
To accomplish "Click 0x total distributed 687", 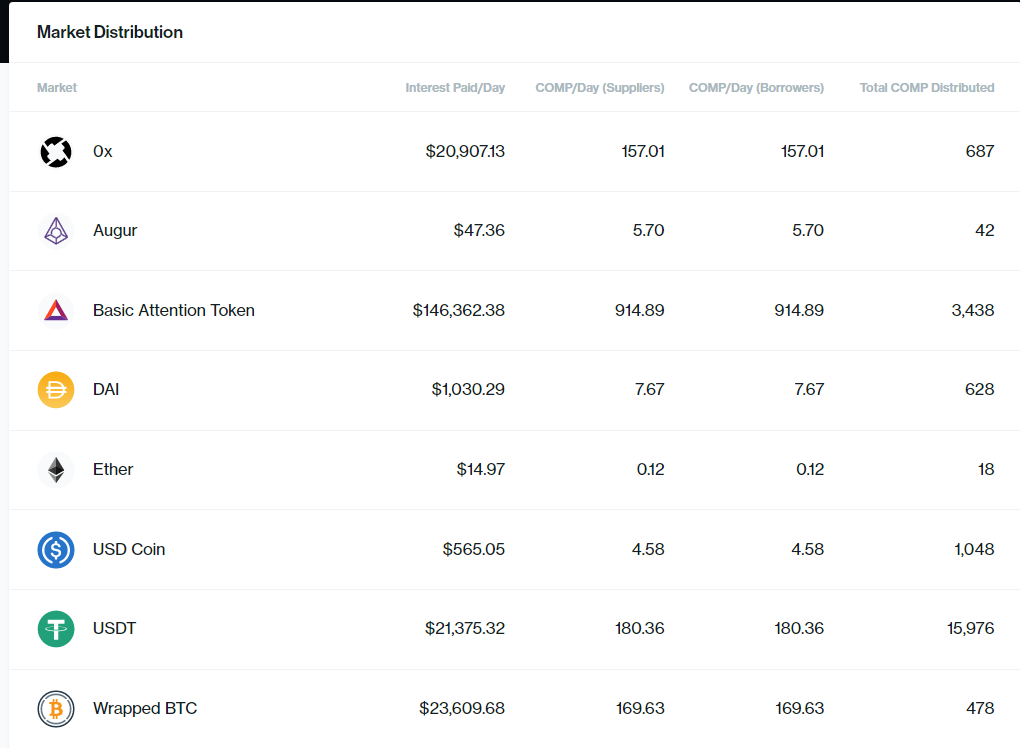I will coord(980,152).
